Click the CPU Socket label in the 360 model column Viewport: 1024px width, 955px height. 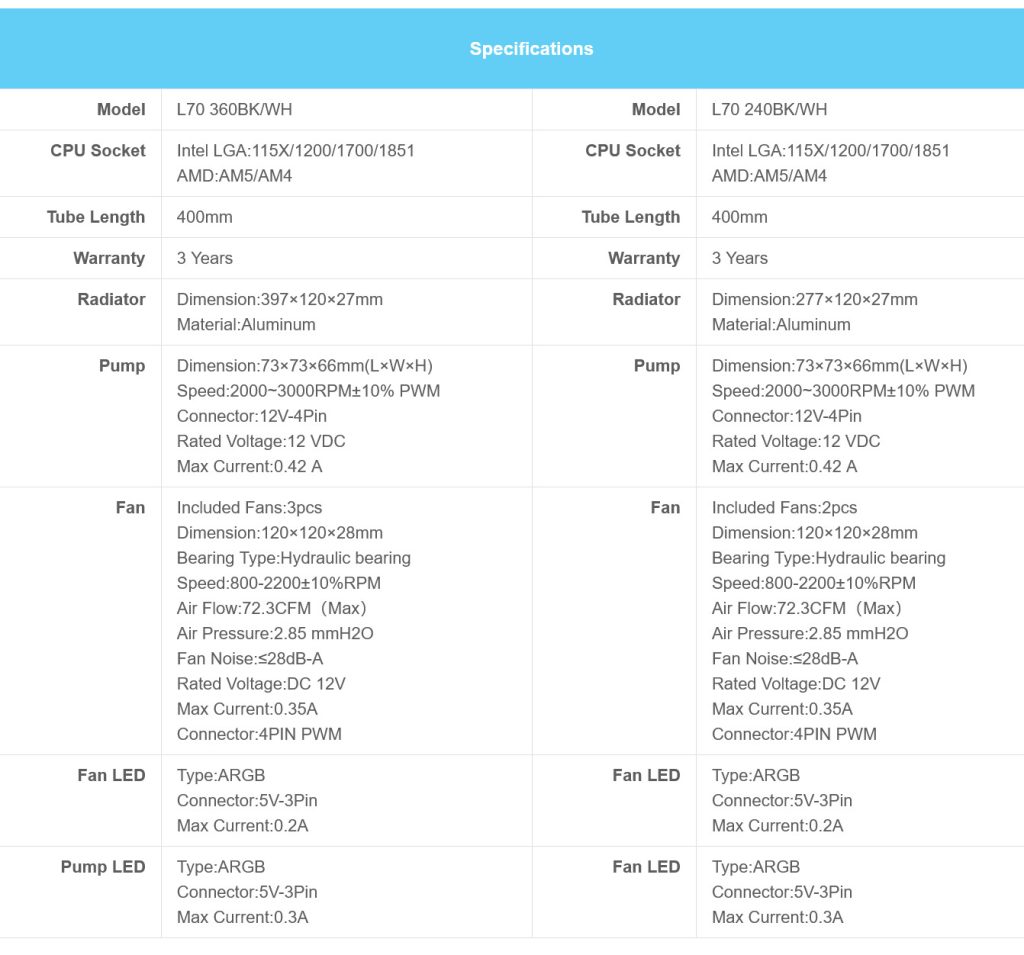98,150
